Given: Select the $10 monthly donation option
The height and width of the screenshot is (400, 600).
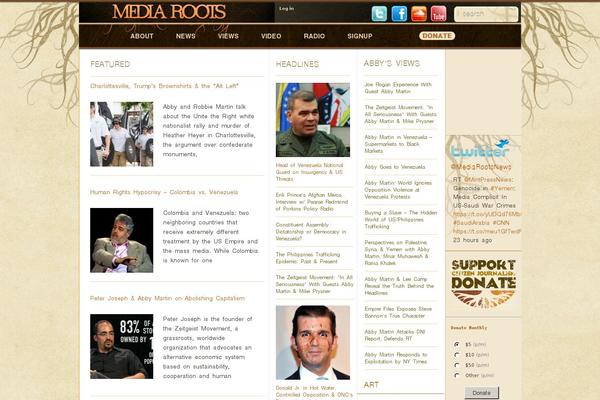Looking at the screenshot, I should [457, 355].
